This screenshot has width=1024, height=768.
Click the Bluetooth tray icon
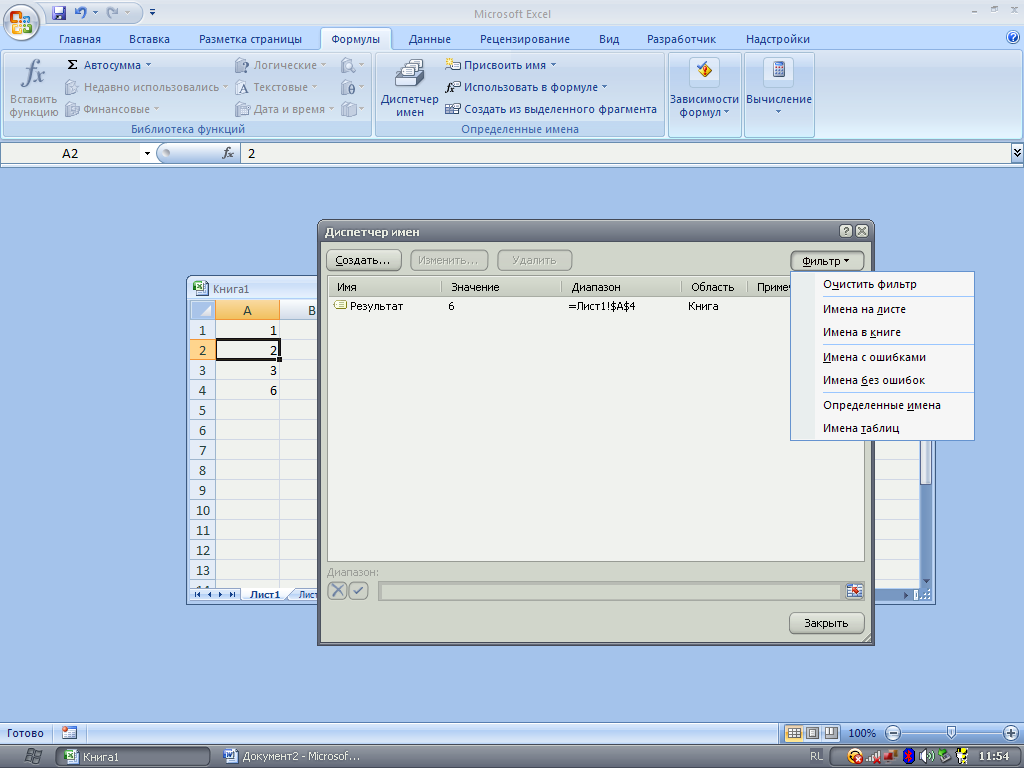[x=908, y=756]
